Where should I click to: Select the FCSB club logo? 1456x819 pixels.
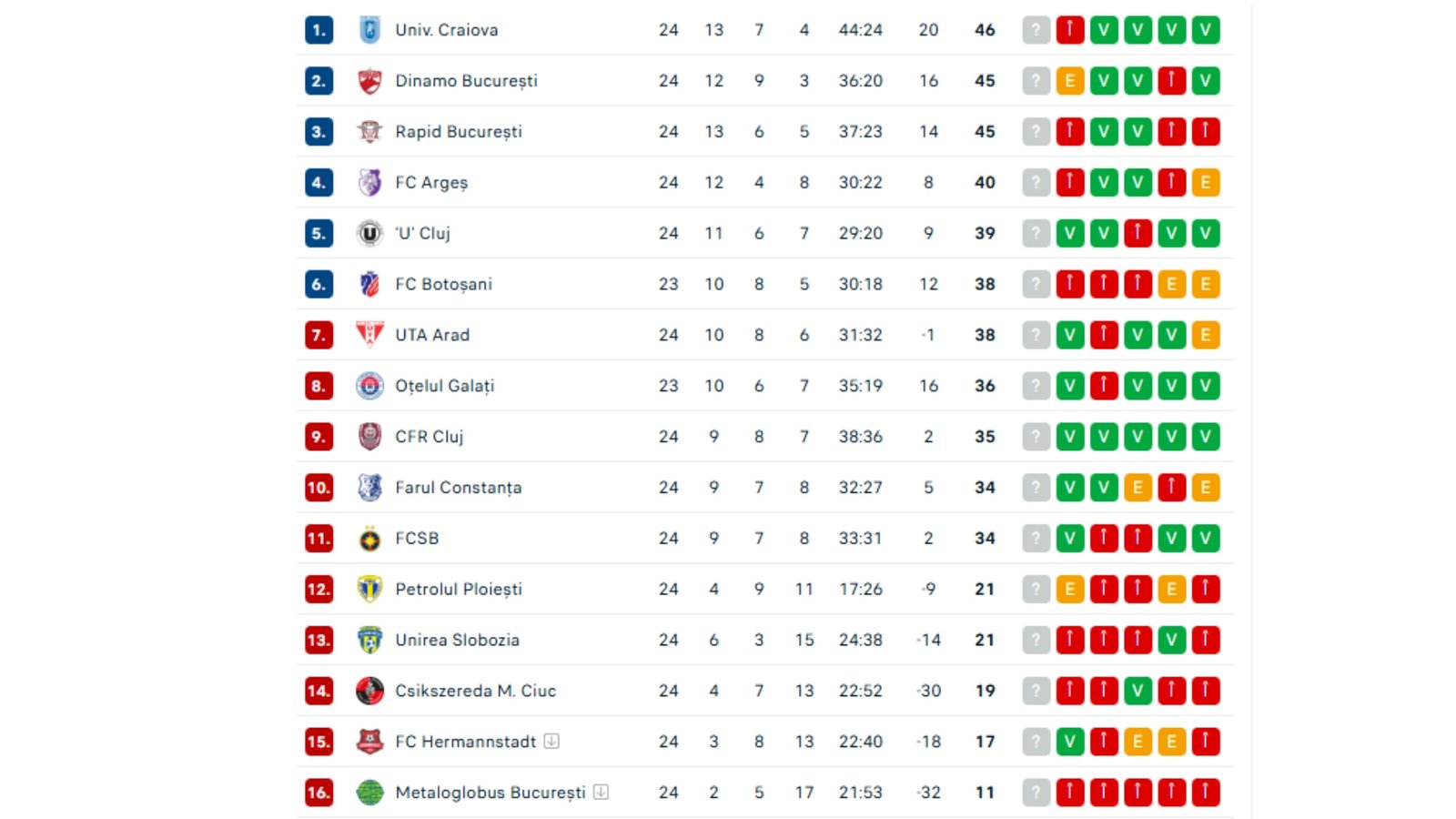click(x=371, y=538)
